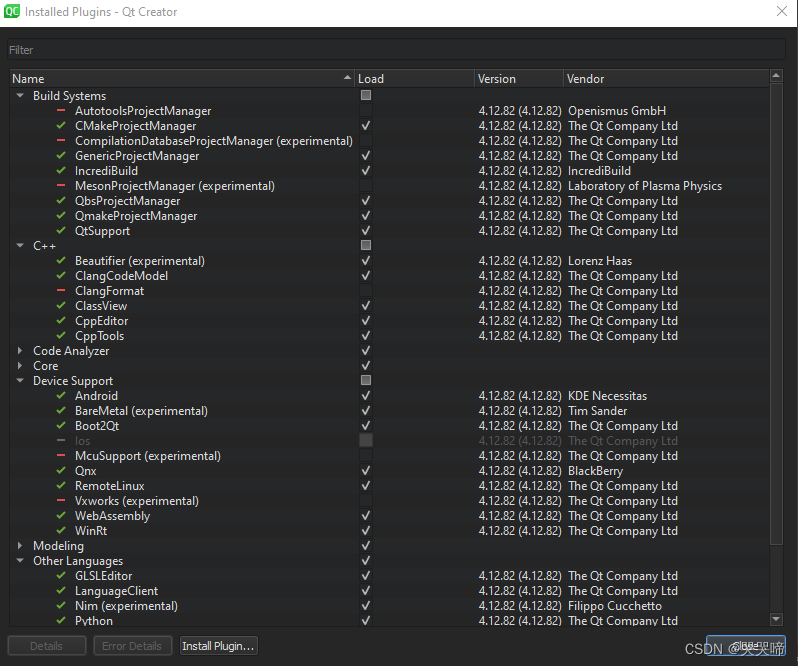The image size is (801, 666).
Task: Toggle the Build Systems group load checkbox
Action: click(x=366, y=95)
